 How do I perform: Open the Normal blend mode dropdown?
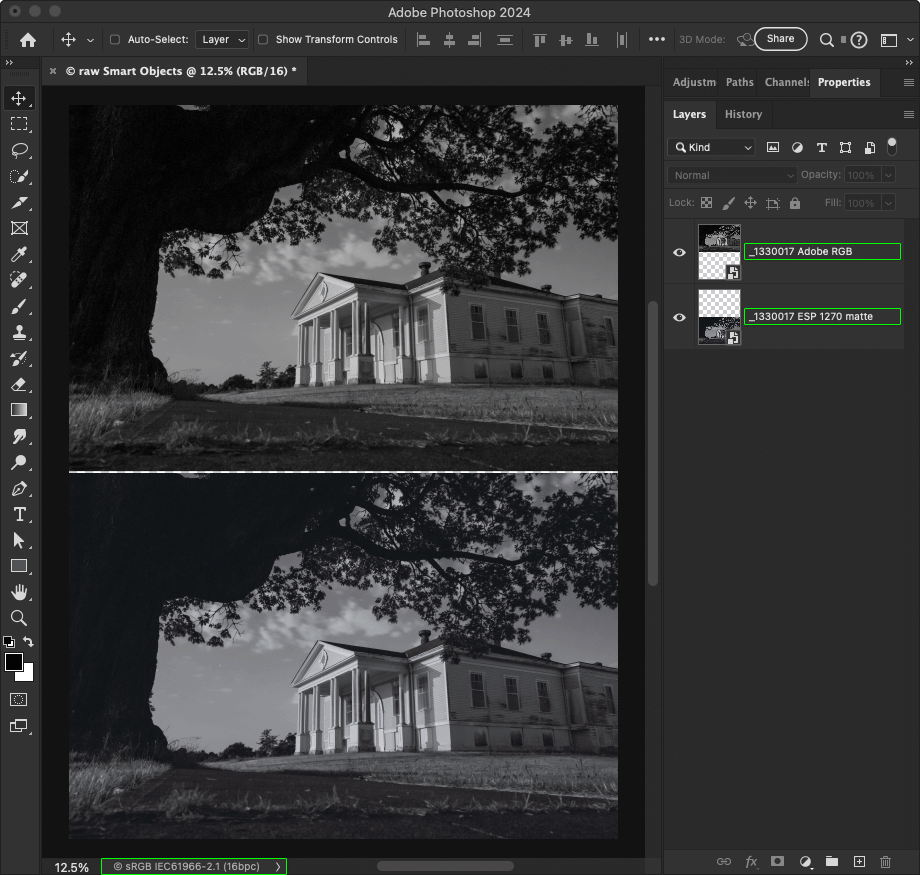732,175
